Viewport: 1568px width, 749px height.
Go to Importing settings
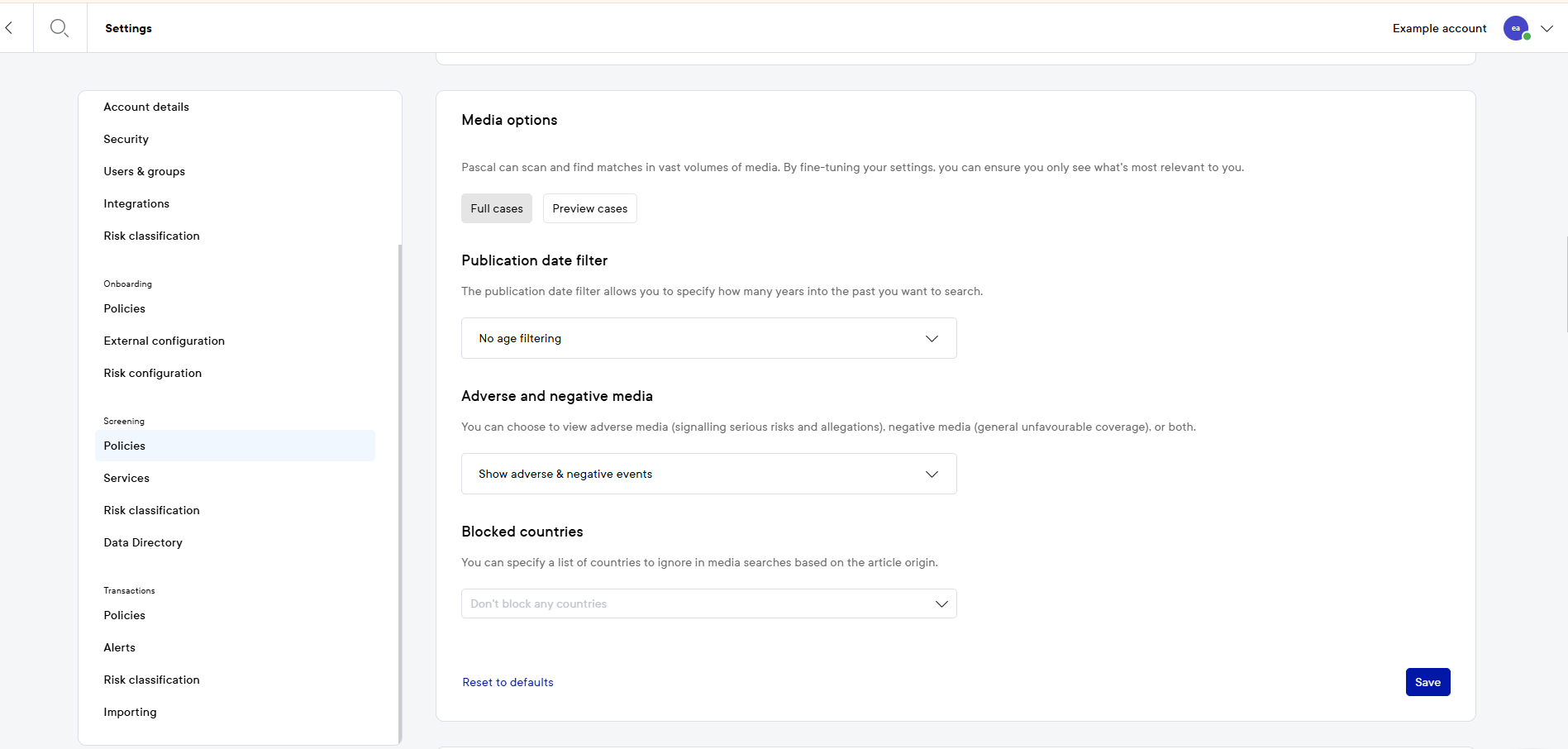(131, 712)
